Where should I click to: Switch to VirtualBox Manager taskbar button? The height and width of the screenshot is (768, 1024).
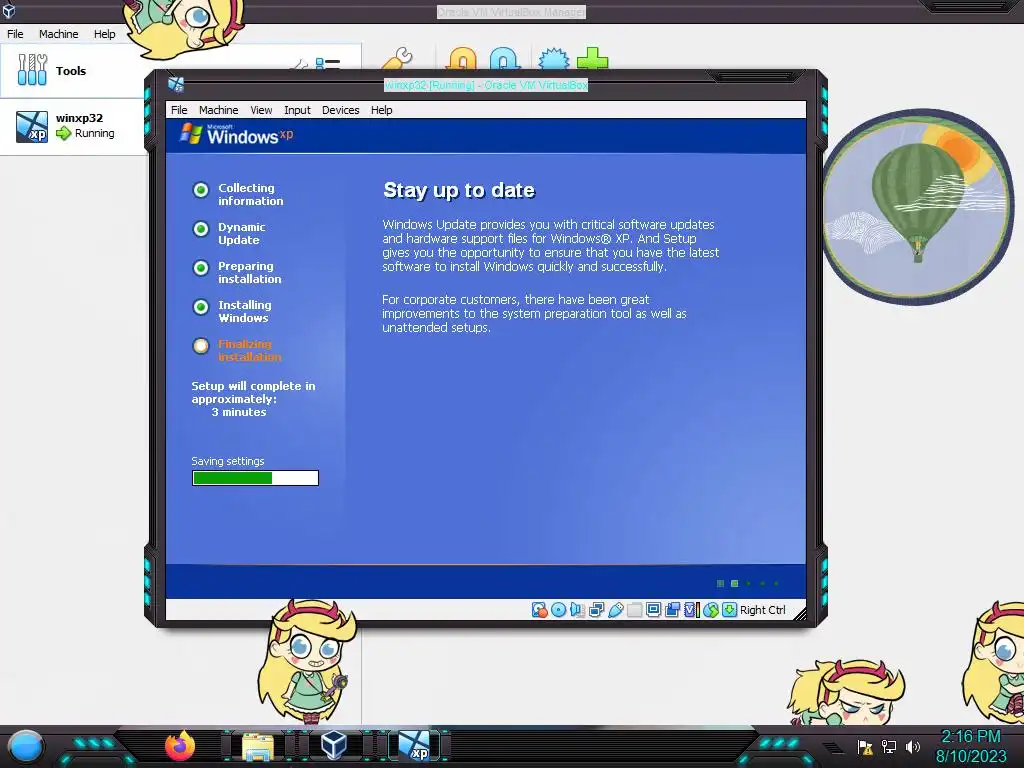point(334,746)
